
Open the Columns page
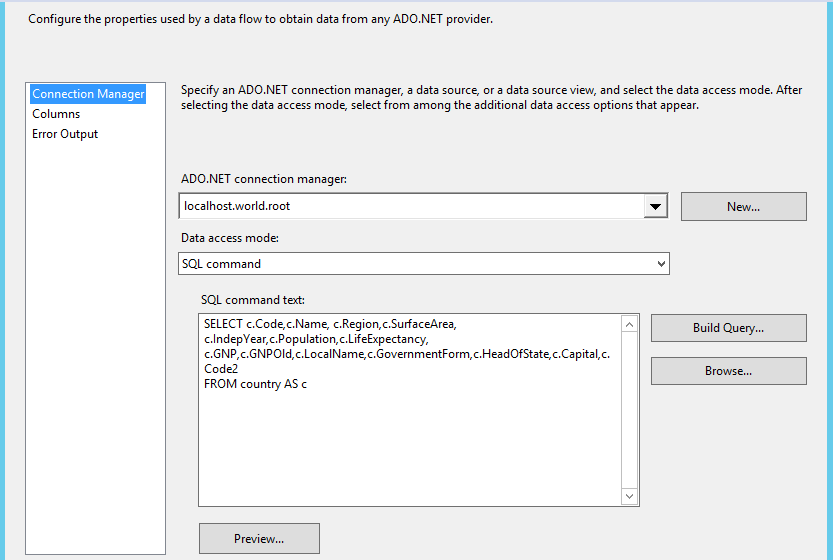click(56, 114)
